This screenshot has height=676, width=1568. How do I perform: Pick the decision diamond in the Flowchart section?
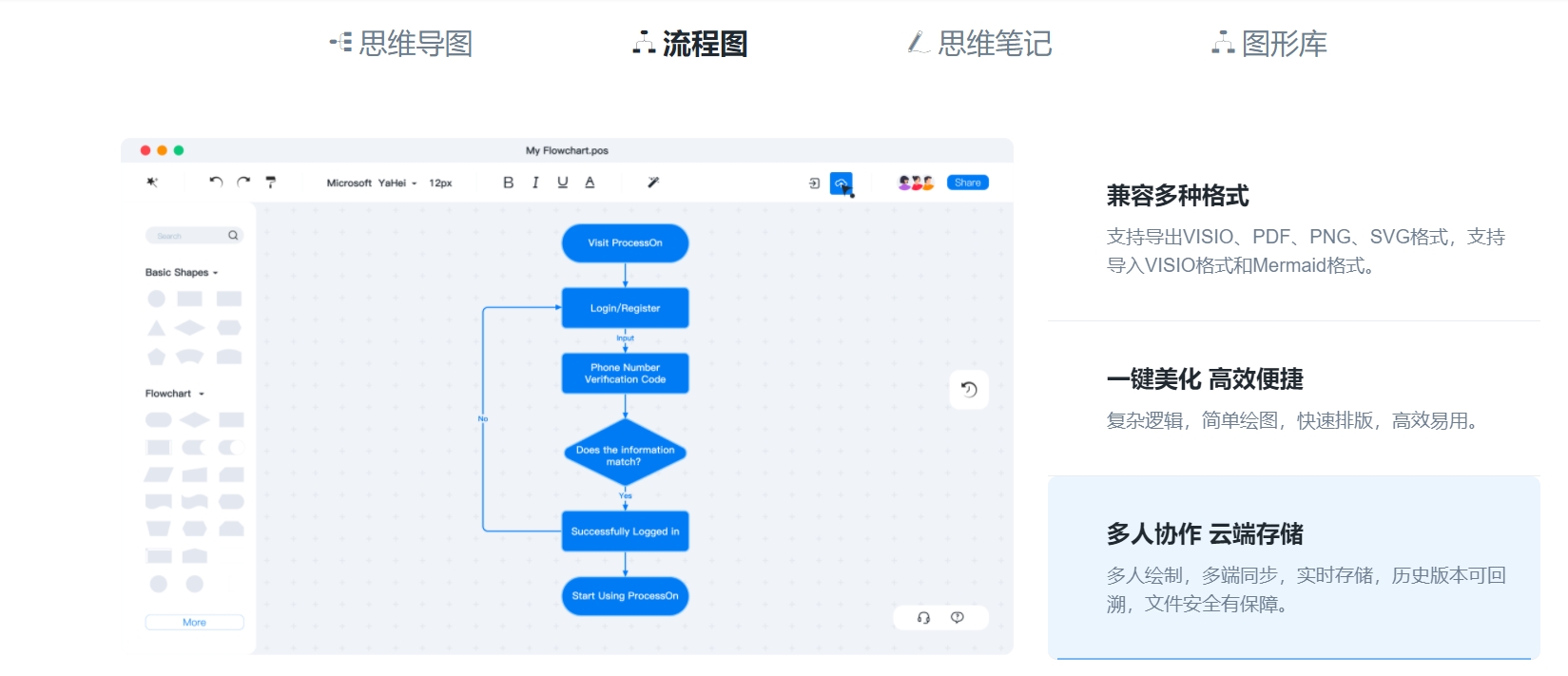194,419
